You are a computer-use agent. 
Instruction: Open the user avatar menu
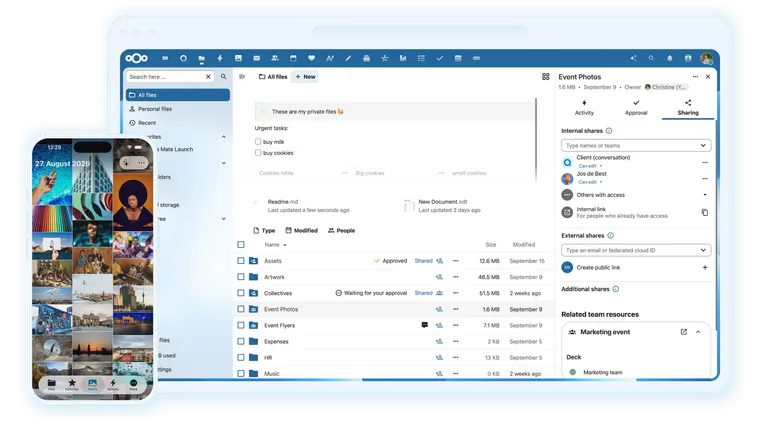pyautogui.click(x=707, y=58)
